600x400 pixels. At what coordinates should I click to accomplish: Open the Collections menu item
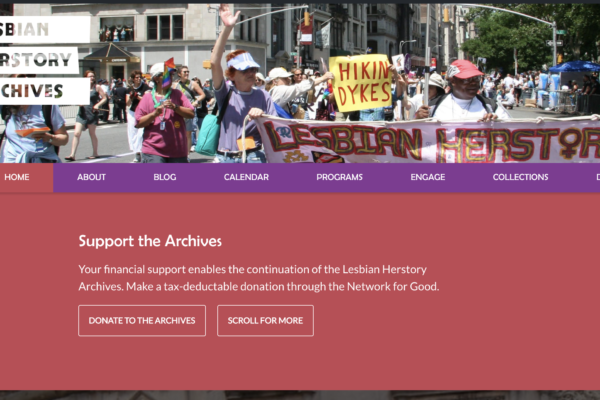coord(520,177)
